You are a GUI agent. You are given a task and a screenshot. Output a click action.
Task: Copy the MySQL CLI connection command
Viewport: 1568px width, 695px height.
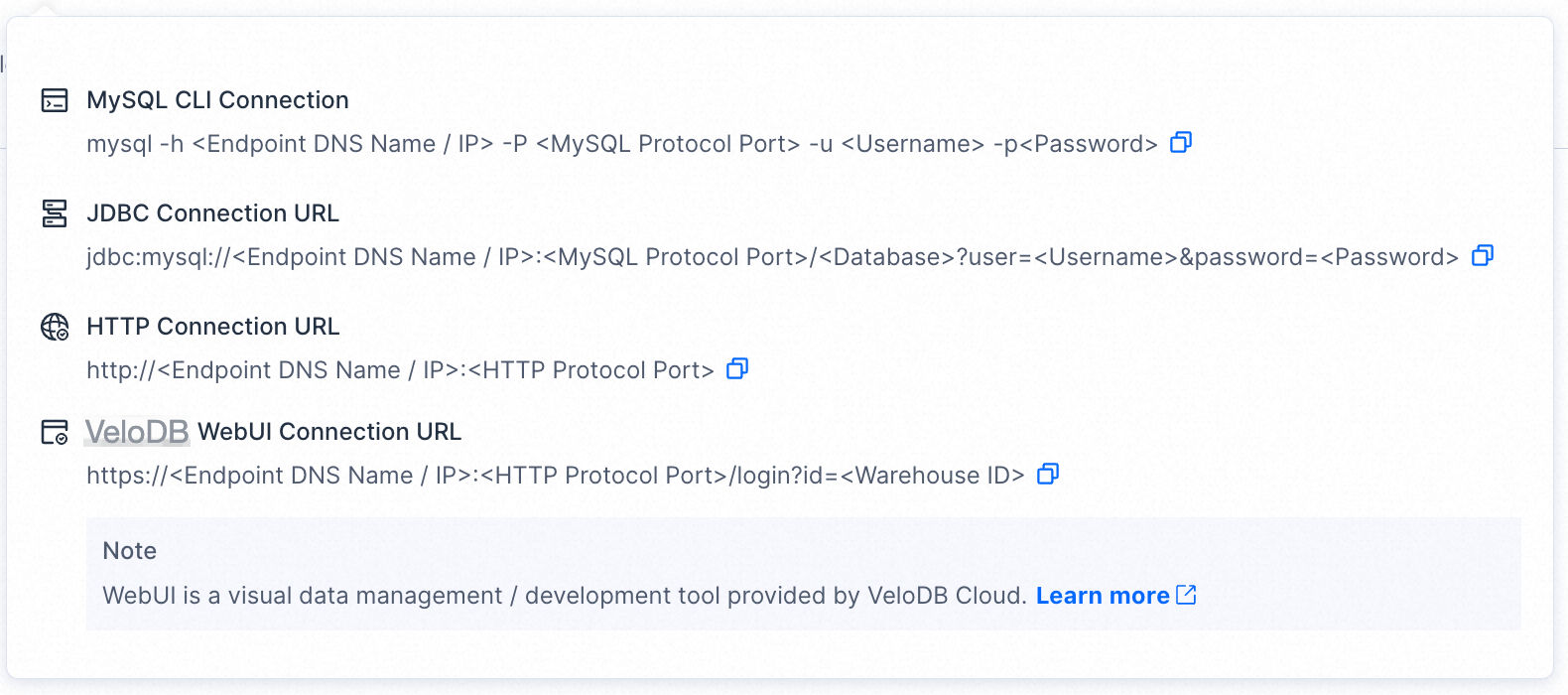tap(1180, 143)
